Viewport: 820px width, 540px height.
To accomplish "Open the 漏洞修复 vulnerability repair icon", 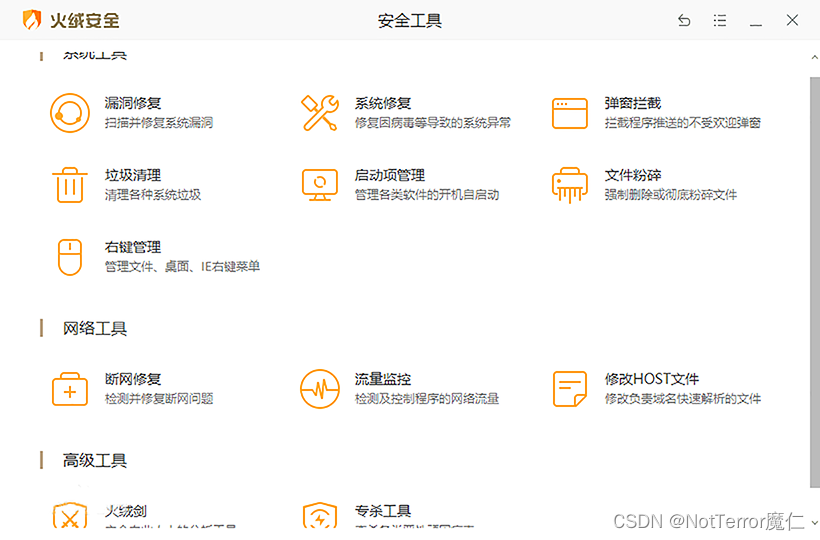I will (70, 113).
